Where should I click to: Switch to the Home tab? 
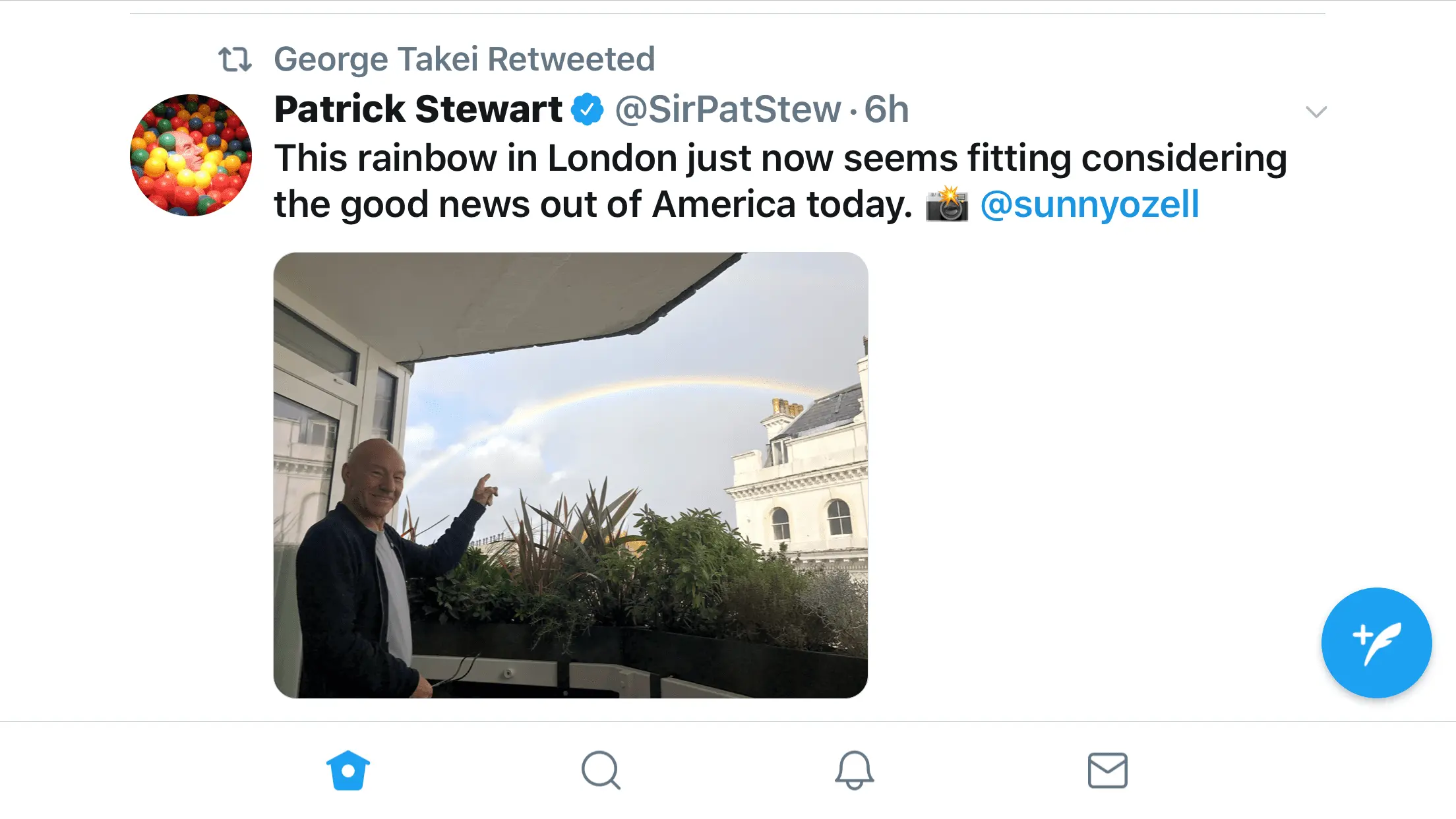348,770
